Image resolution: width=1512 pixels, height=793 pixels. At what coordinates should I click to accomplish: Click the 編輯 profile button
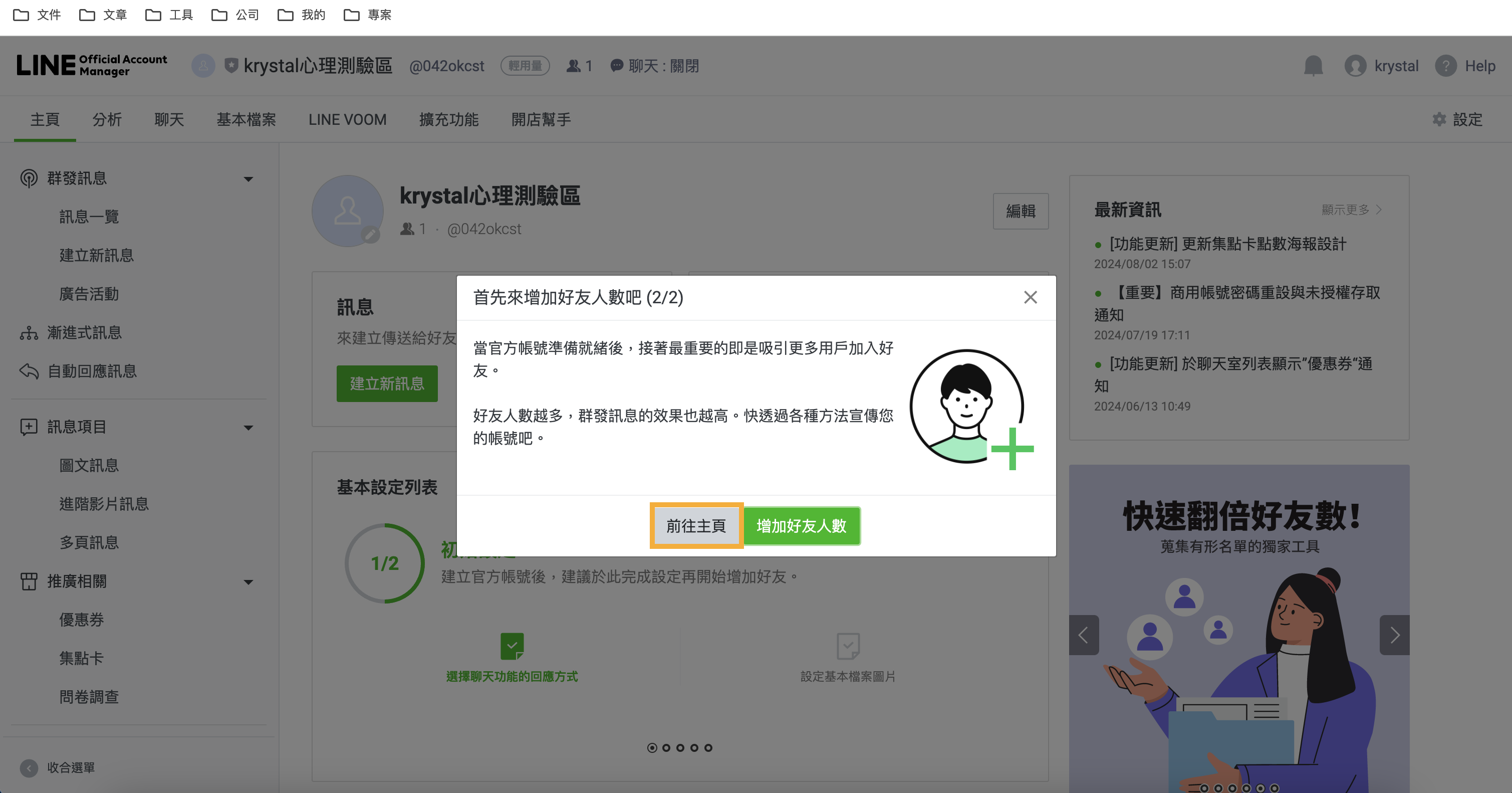[x=1020, y=212]
